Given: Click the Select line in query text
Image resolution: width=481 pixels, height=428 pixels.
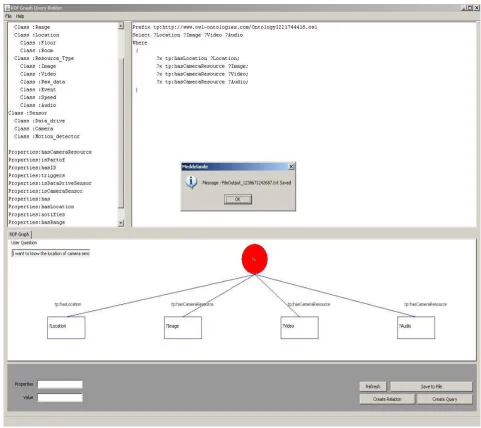Looking at the screenshot, I should point(188,35).
